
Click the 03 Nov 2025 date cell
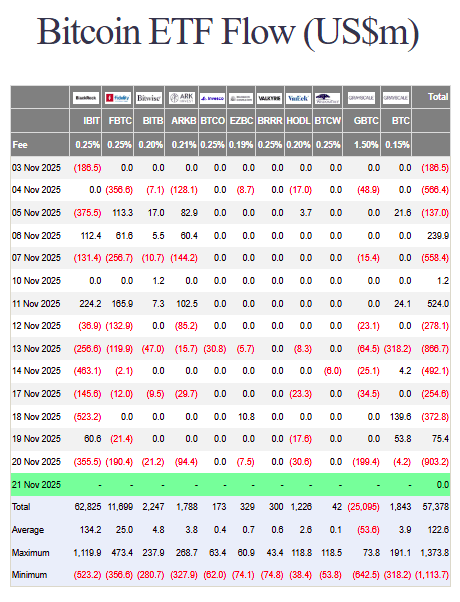click(x=36, y=168)
